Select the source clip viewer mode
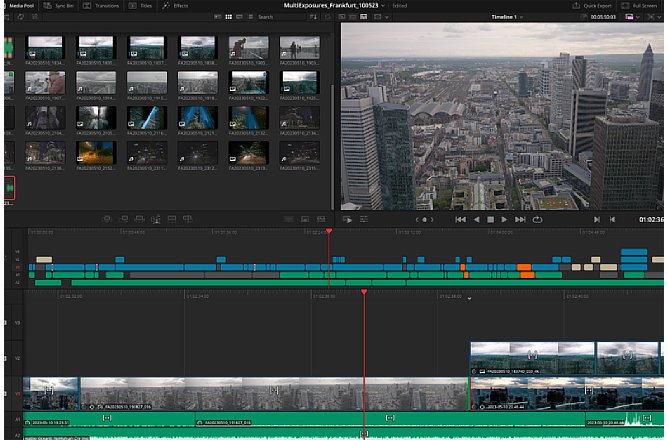Screen dimensions: 668x440 coord(342,17)
